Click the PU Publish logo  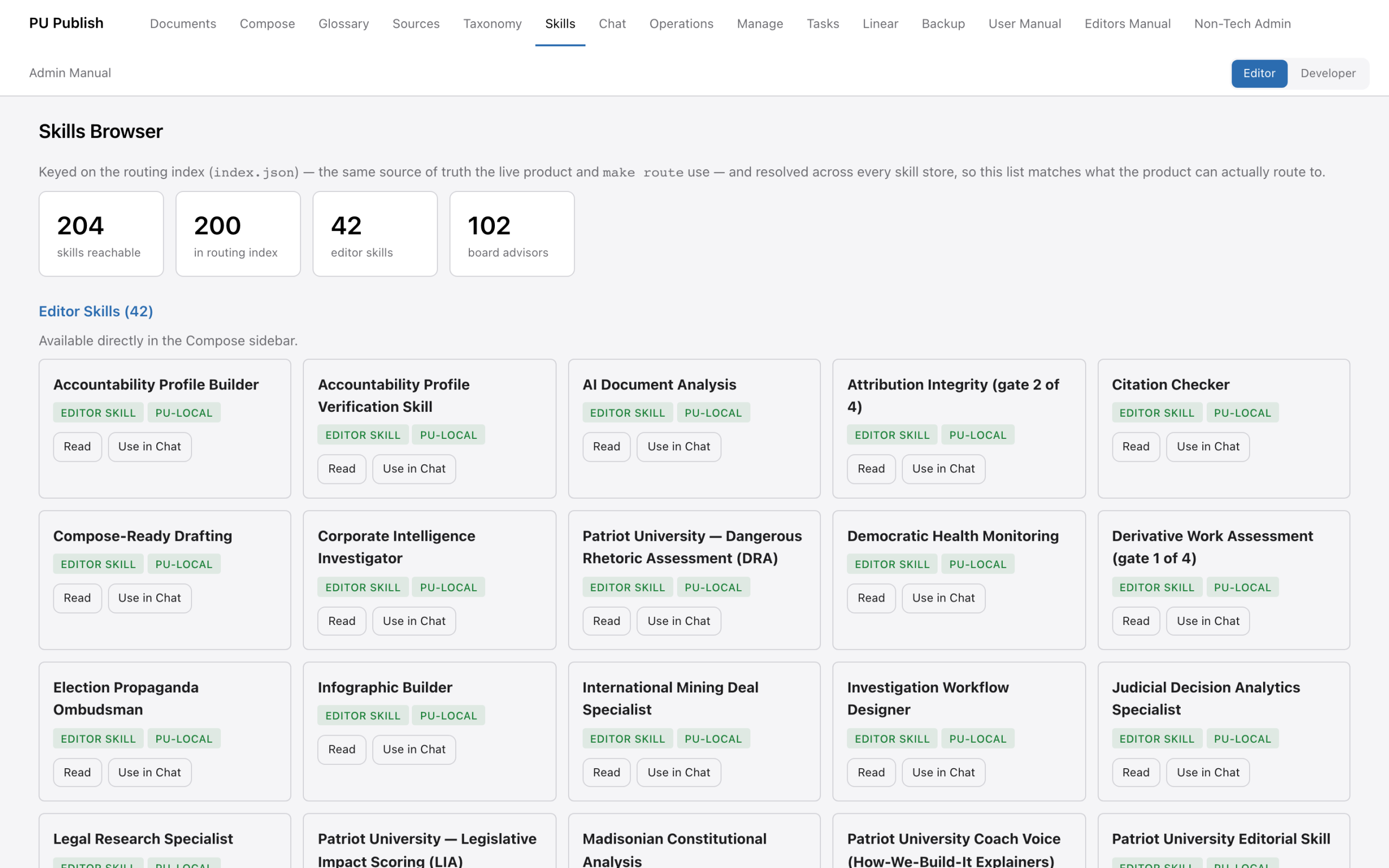[67, 23]
